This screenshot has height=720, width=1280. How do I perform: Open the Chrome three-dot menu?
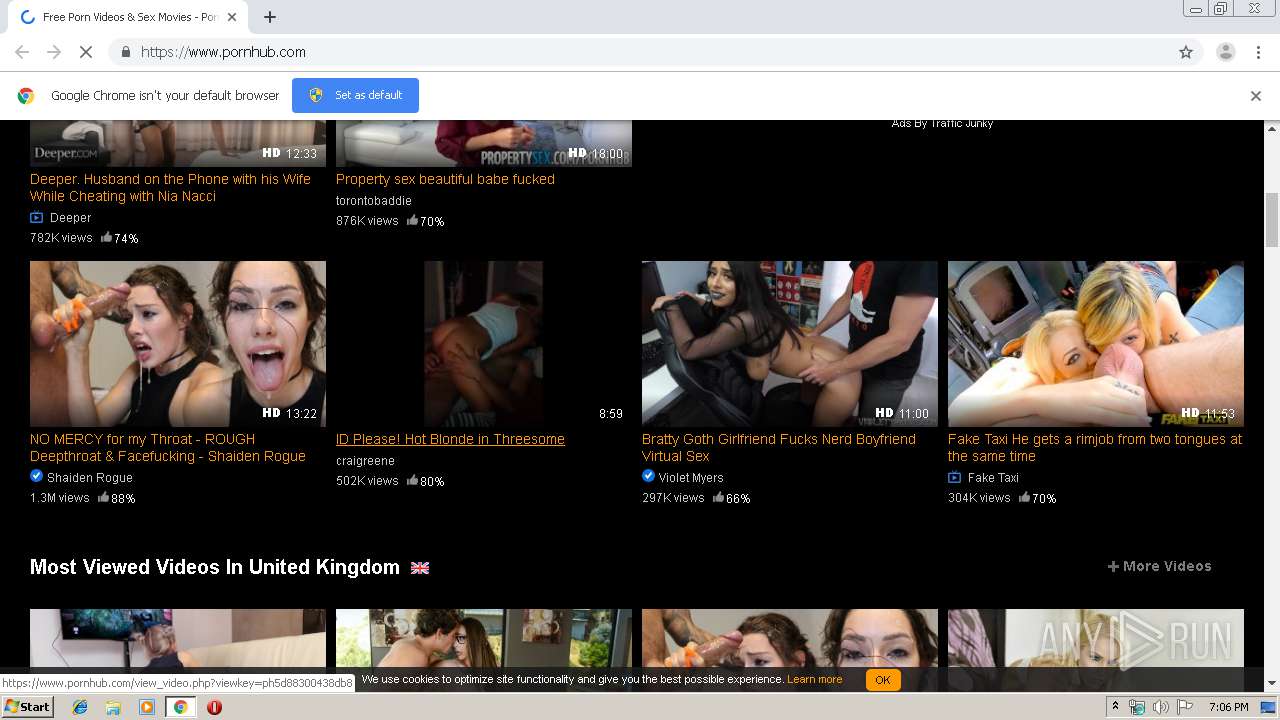[1258, 52]
